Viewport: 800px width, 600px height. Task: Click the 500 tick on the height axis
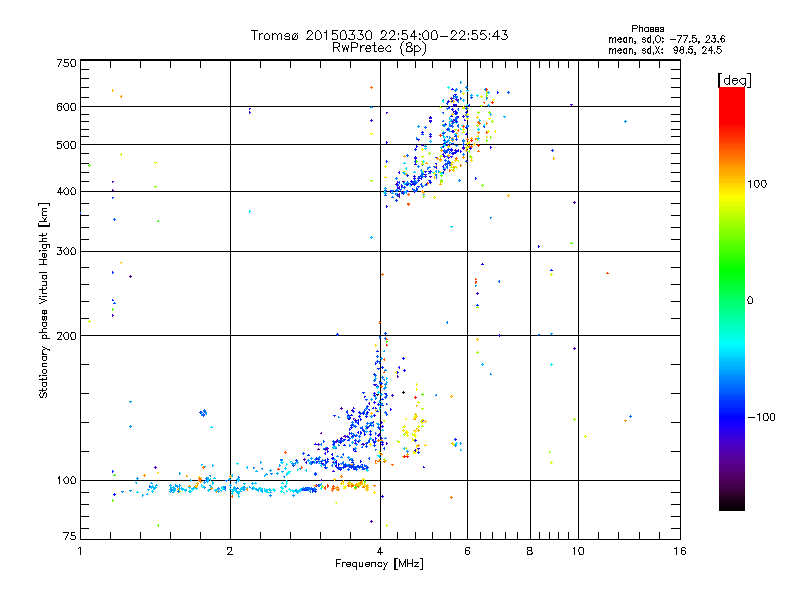click(66, 145)
